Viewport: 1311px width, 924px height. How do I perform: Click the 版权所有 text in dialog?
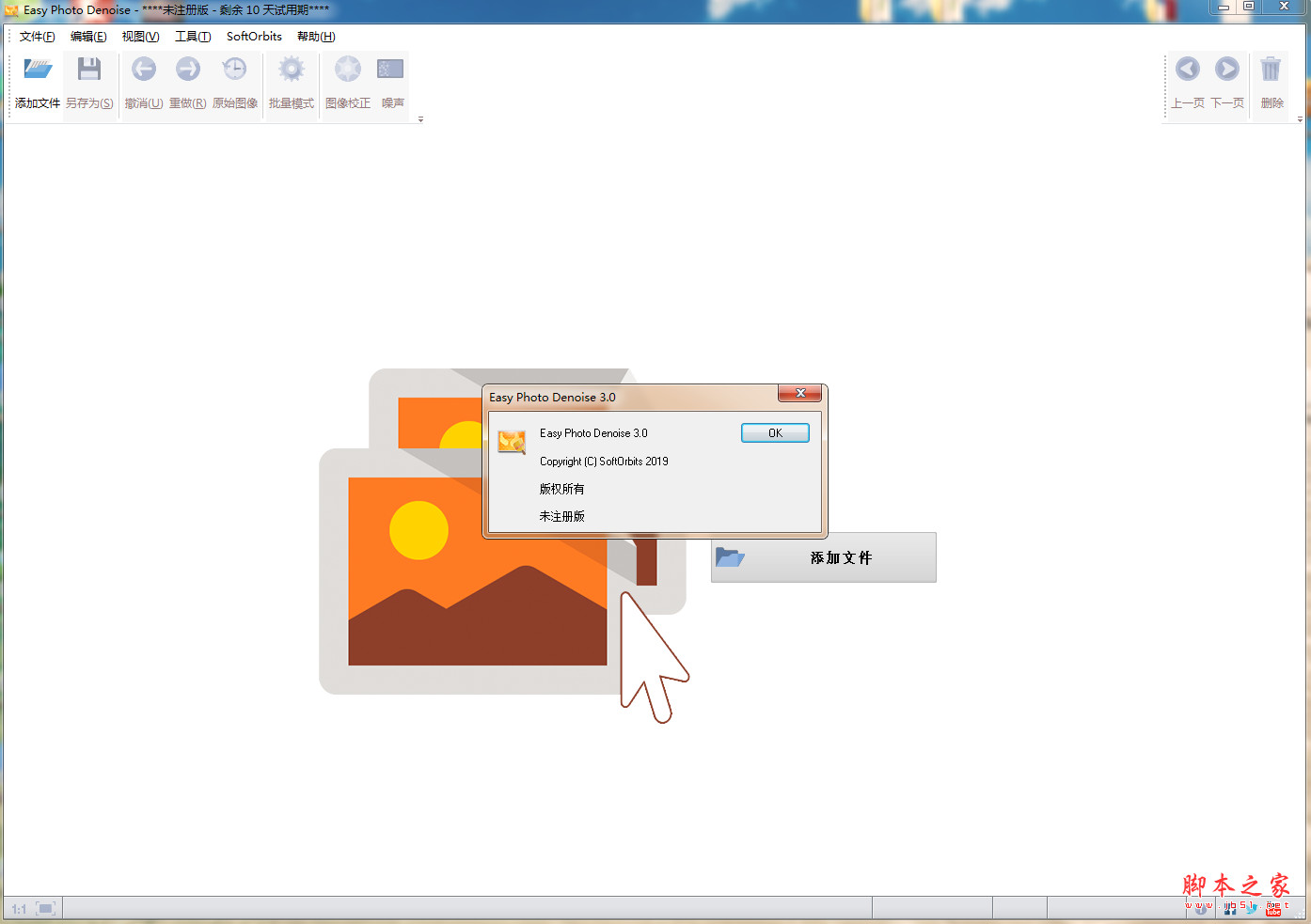[562, 489]
